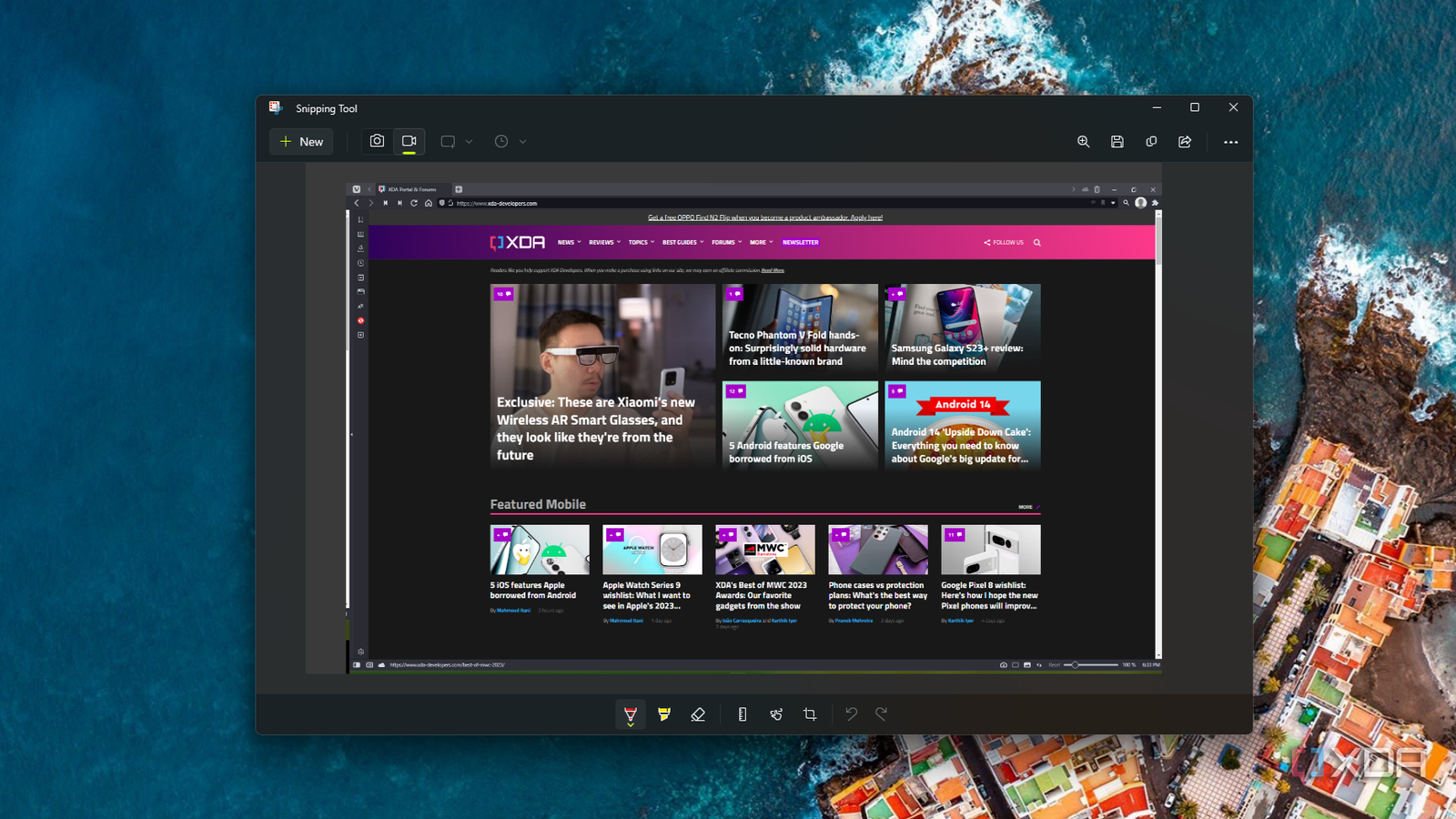Select the snipping shape mode icon

tap(448, 142)
